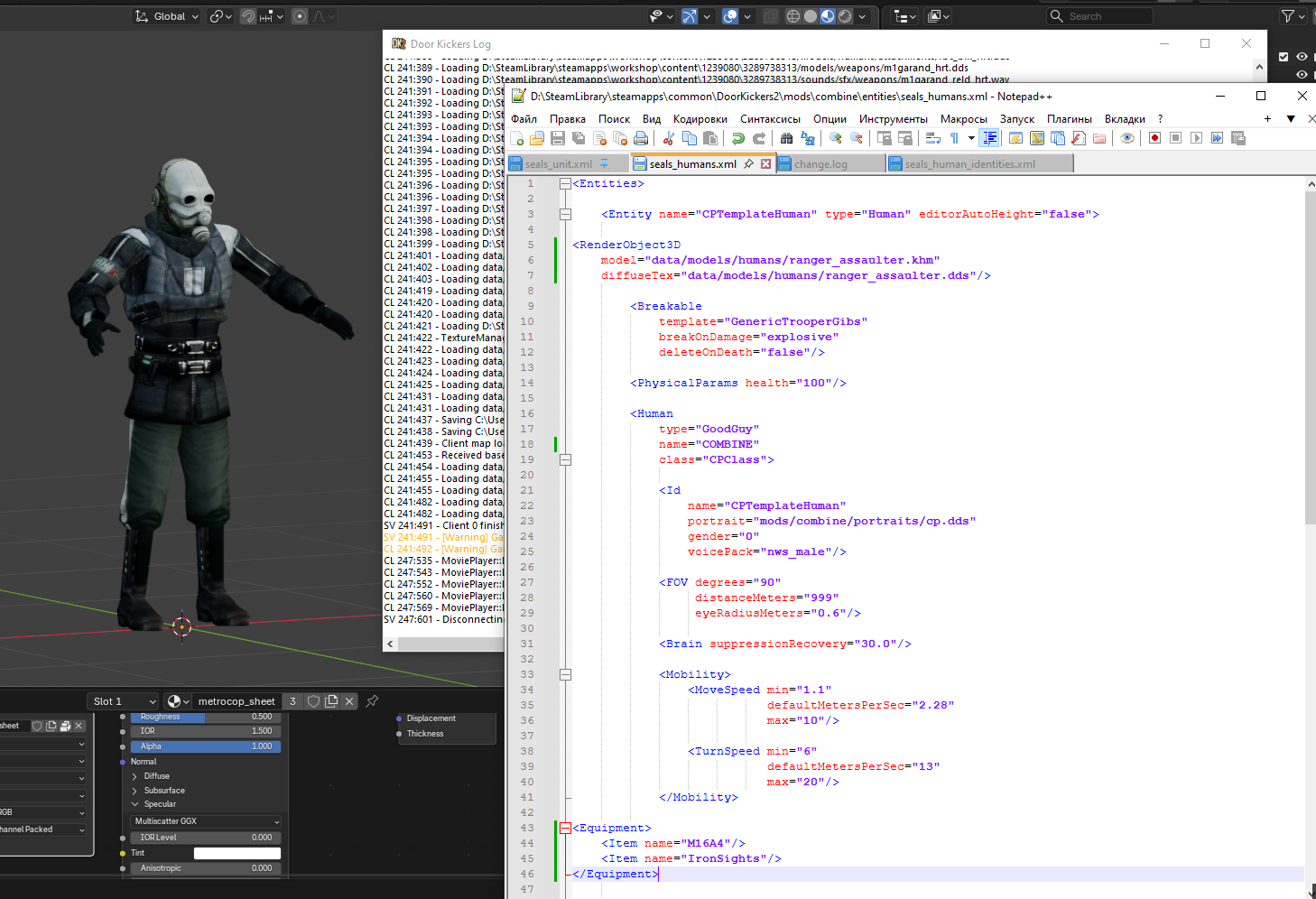The width and height of the screenshot is (1316, 899).
Task: Click the Copy icon in Notepad++ toolbar
Action: 690,138
